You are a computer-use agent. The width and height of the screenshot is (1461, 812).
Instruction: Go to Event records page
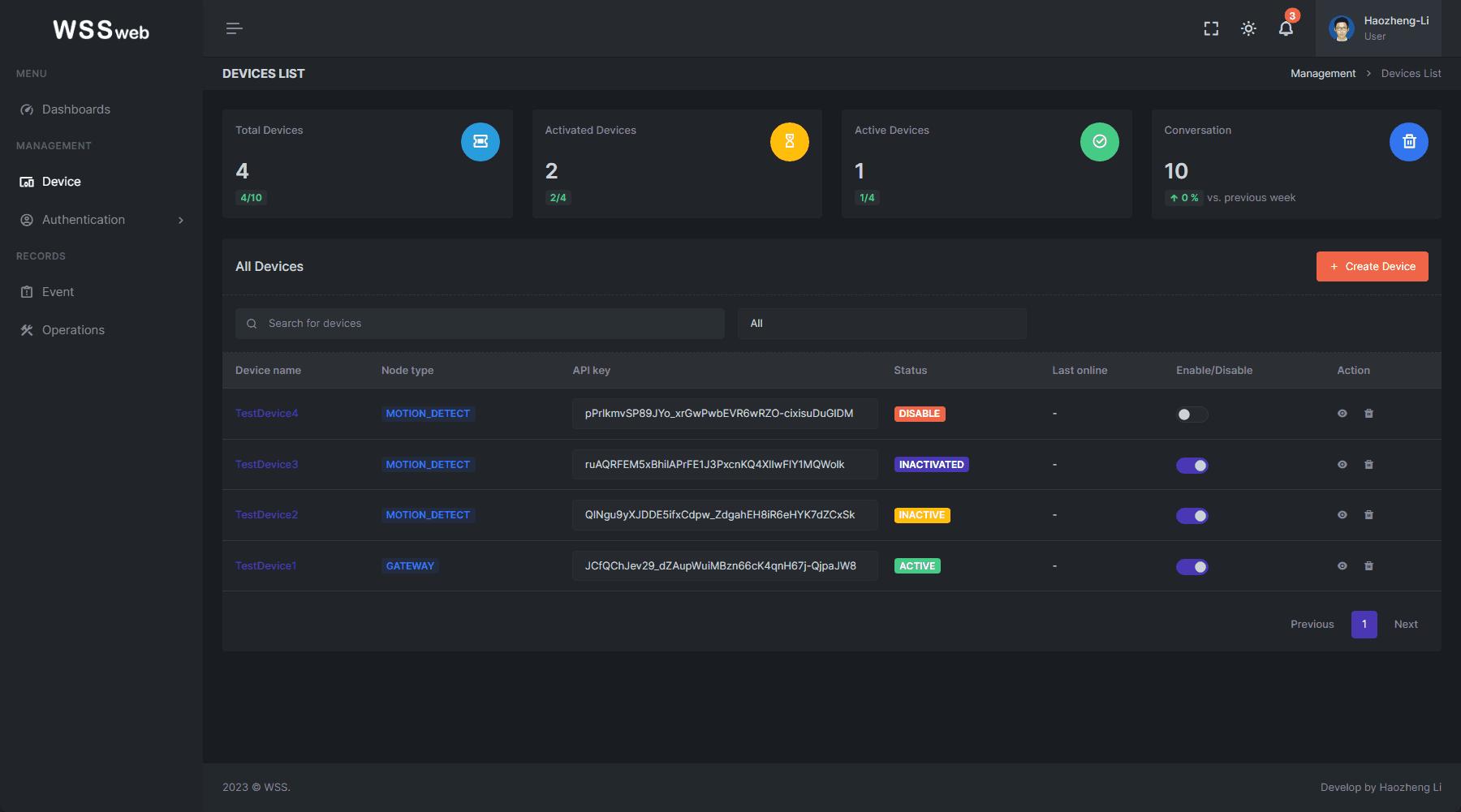pyautogui.click(x=58, y=292)
